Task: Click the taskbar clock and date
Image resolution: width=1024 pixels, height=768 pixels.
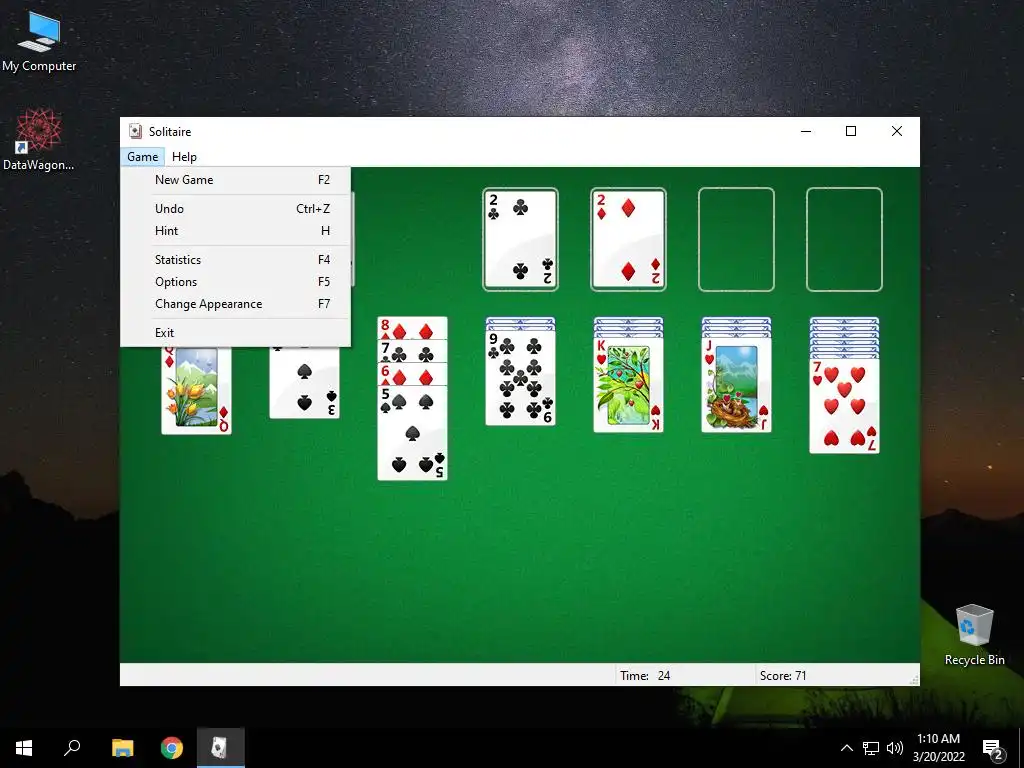Action: [x=938, y=748]
